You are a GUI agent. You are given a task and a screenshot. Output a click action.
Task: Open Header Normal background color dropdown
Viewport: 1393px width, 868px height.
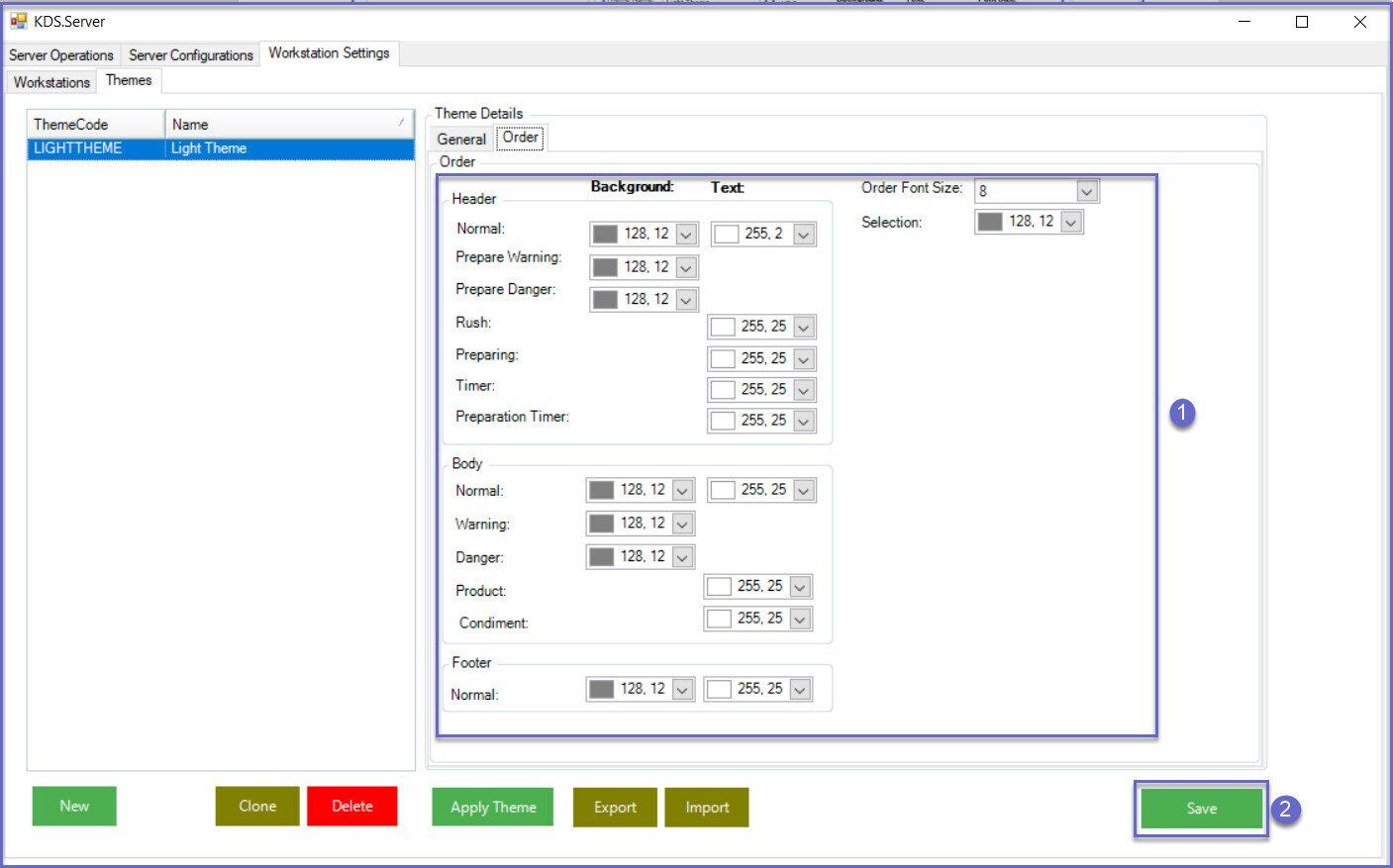[686, 235]
